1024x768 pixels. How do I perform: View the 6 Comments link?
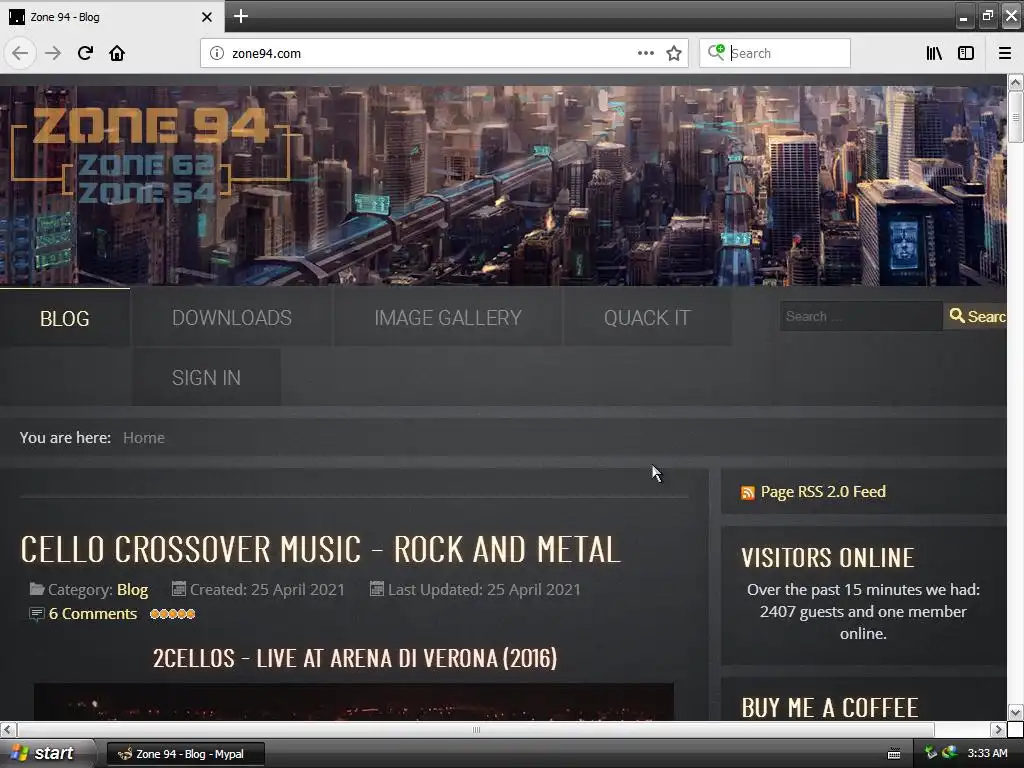pos(93,614)
